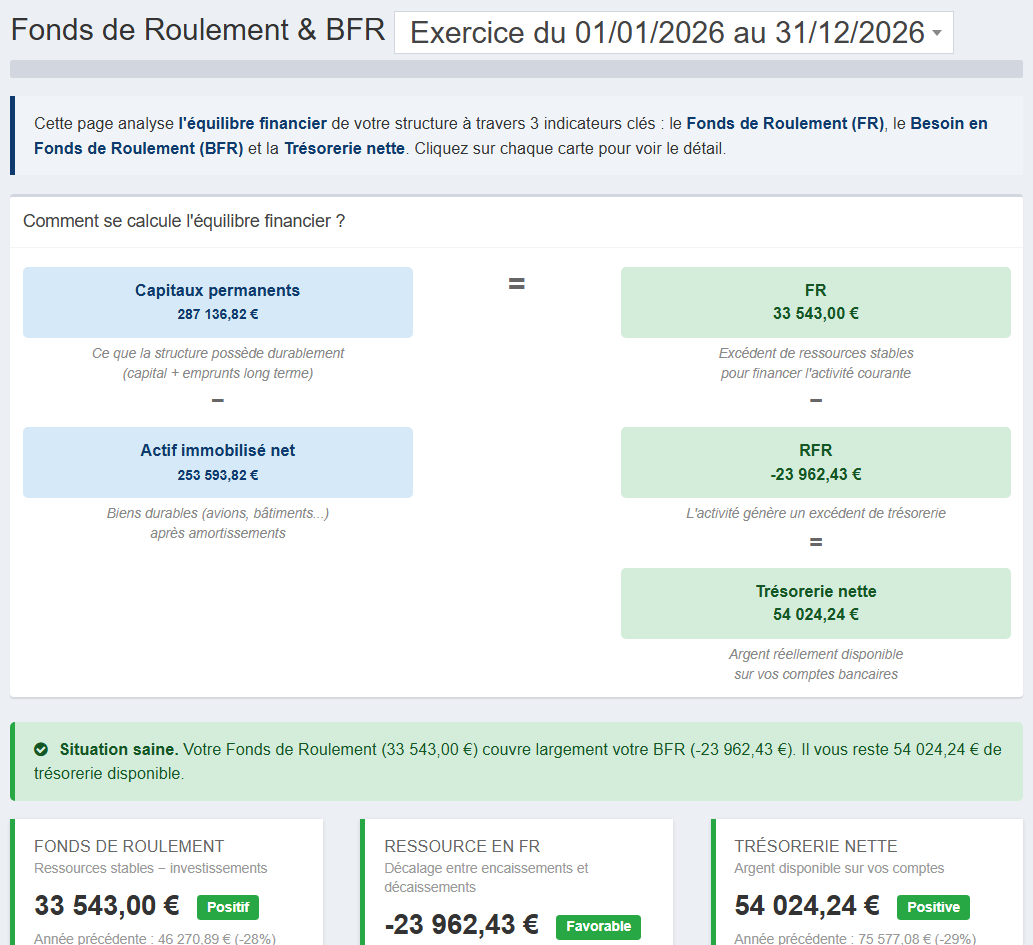Click 'Argent réellement disponible' caption

point(816,654)
